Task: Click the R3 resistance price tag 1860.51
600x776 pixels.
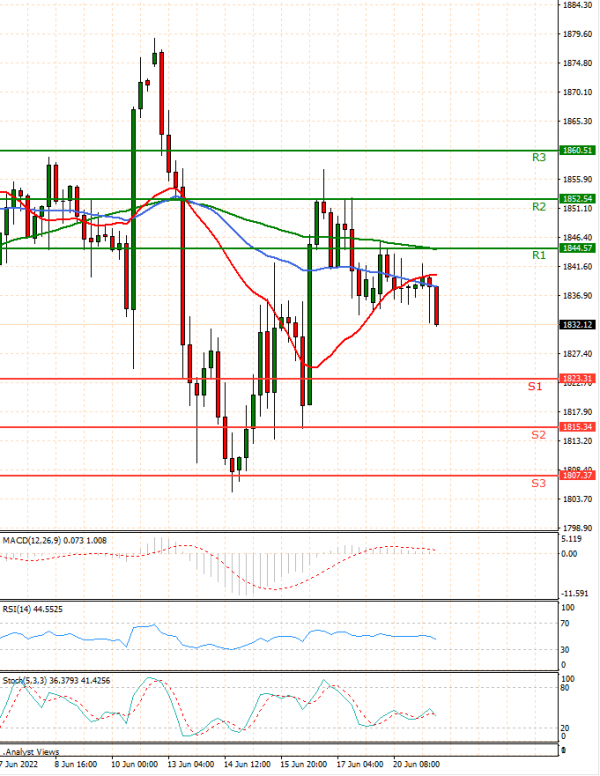Action: 577,150
